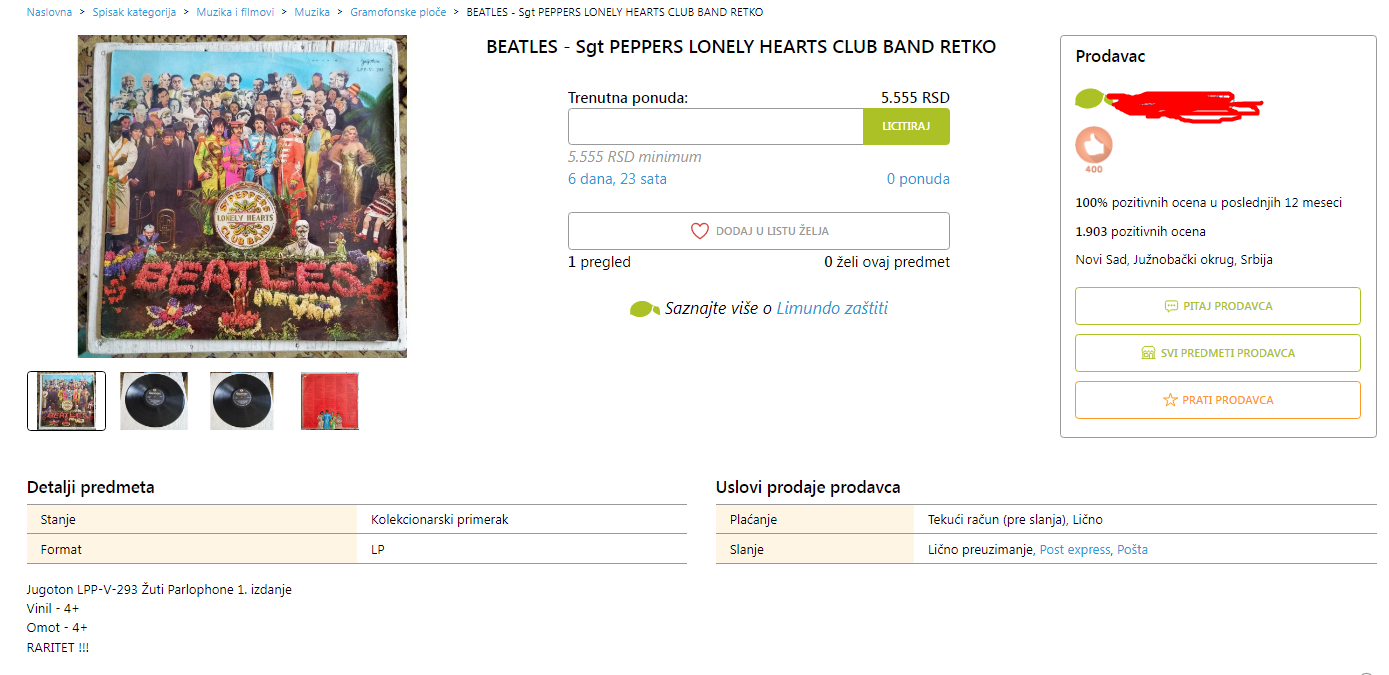Click the heart icon in wishlist button

(x=700, y=231)
